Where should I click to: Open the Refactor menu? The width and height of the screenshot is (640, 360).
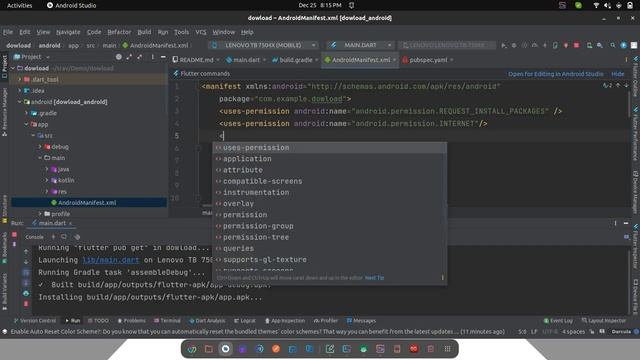pos(119,32)
